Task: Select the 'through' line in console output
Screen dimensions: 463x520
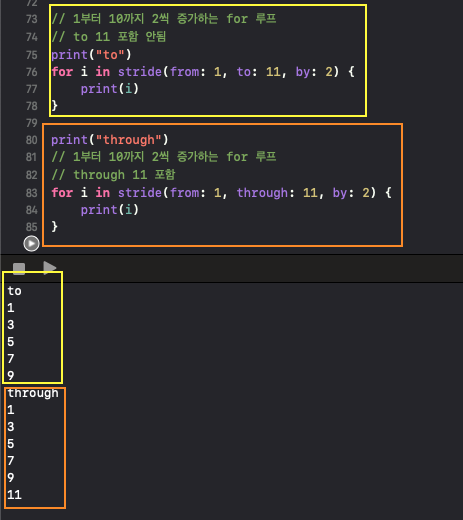Action: tap(33, 393)
